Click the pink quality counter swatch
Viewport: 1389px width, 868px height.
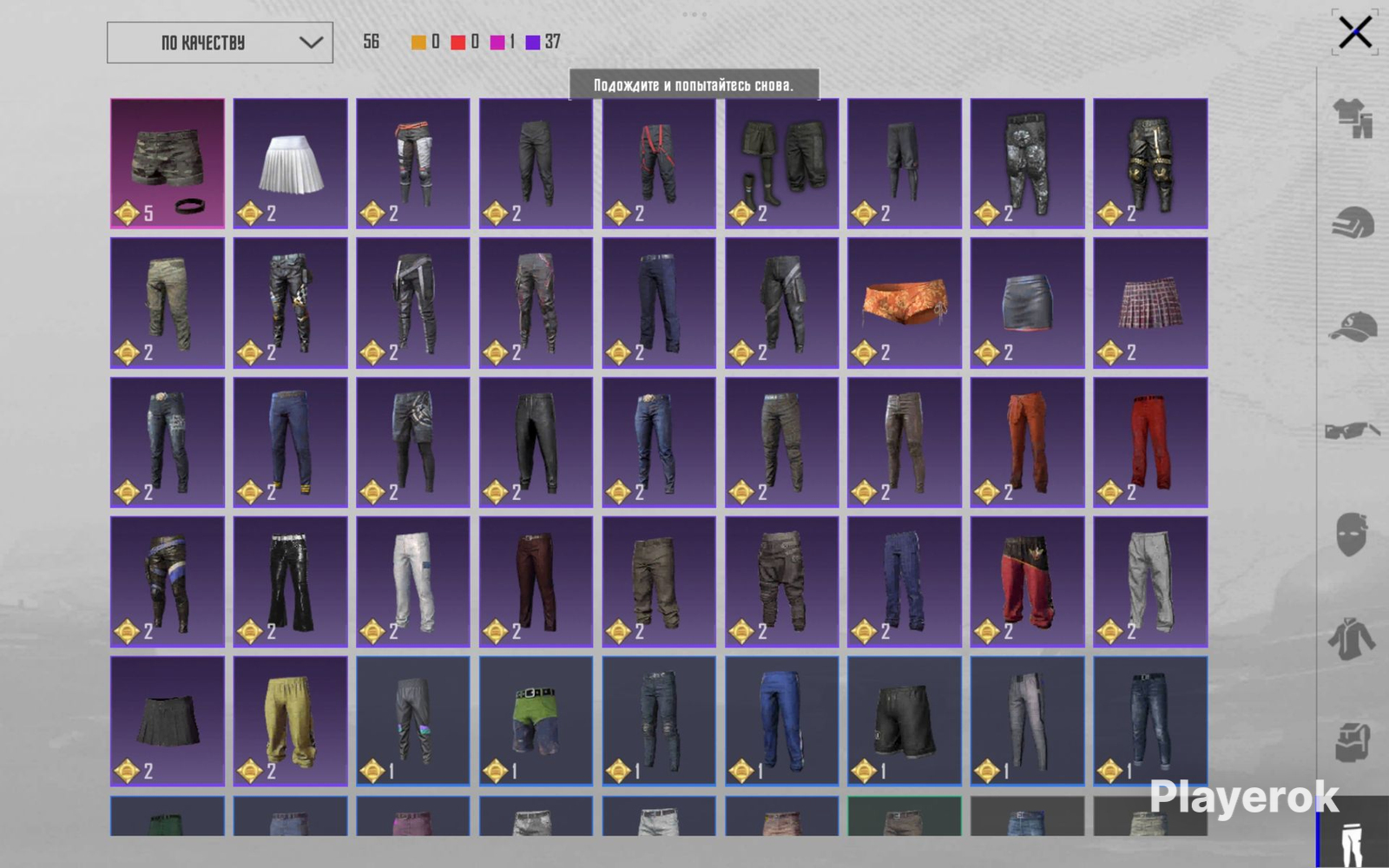pyautogui.click(x=497, y=42)
